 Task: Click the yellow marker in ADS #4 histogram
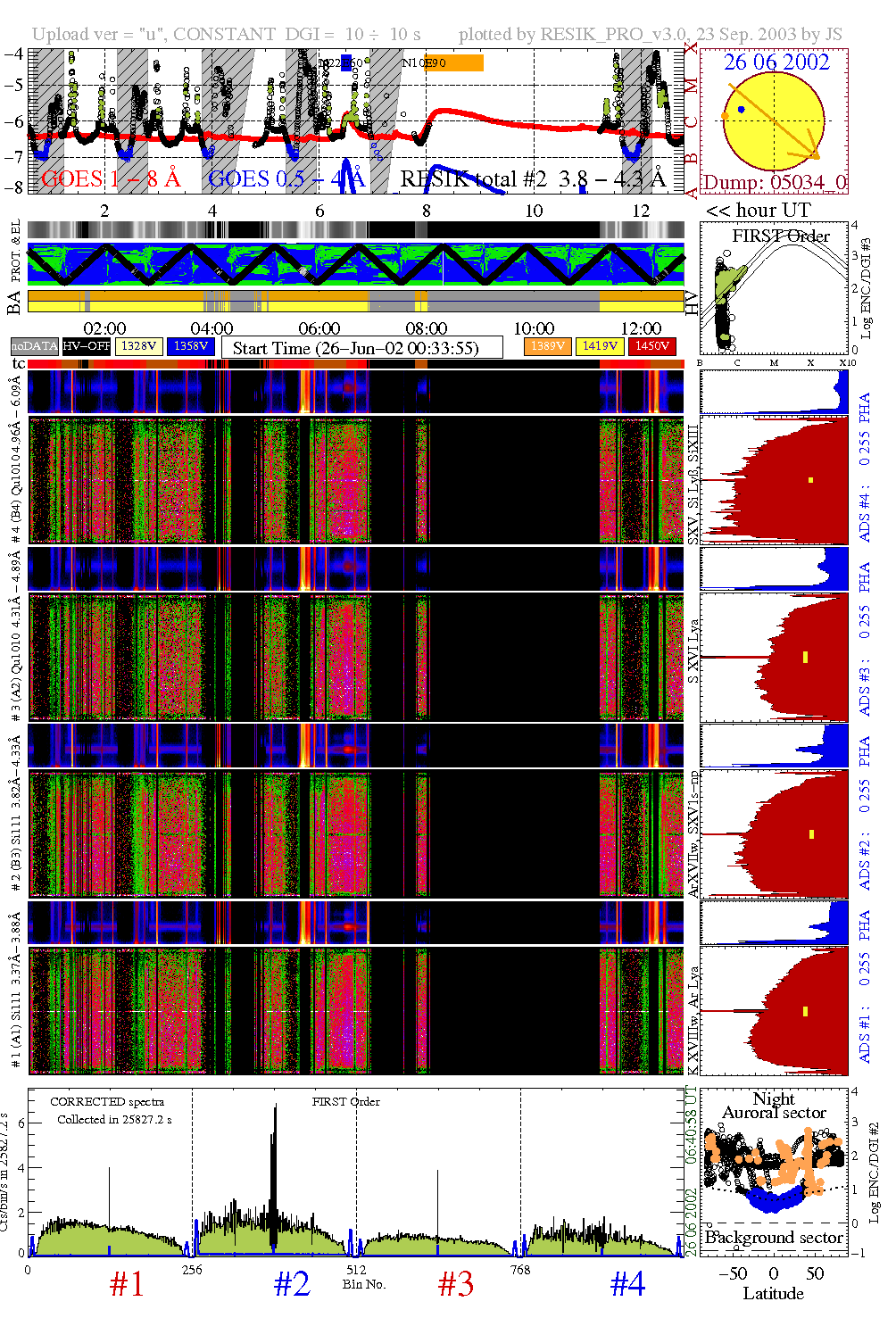(x=810, y=480)
